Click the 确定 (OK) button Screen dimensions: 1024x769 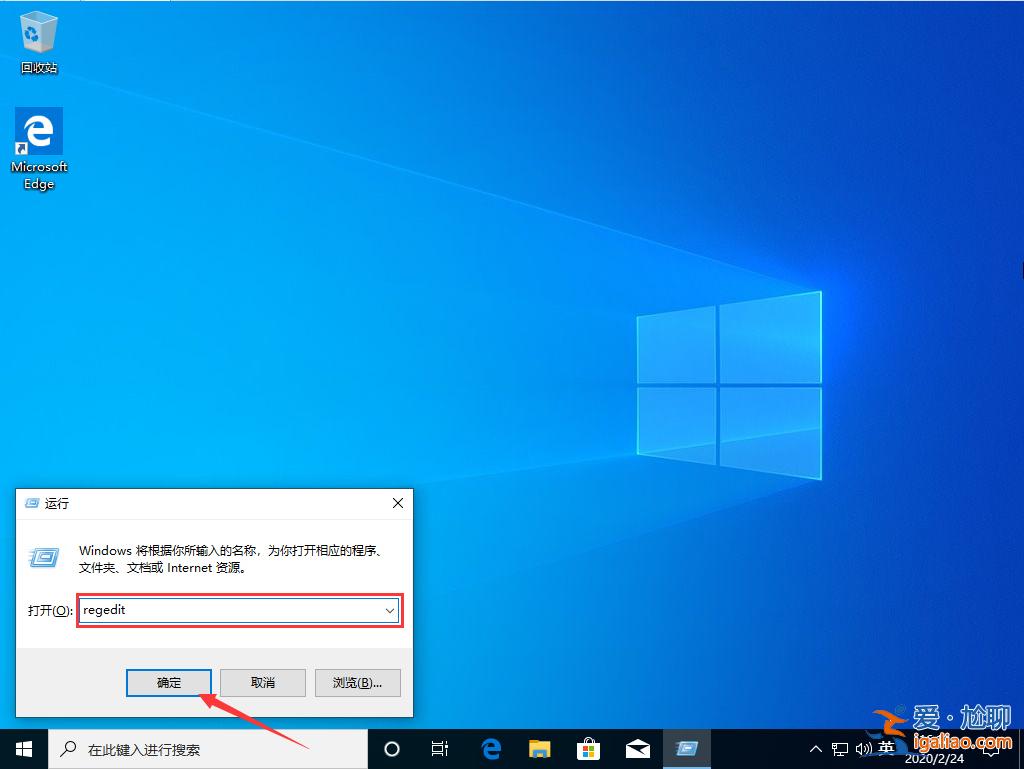[168, 683]
